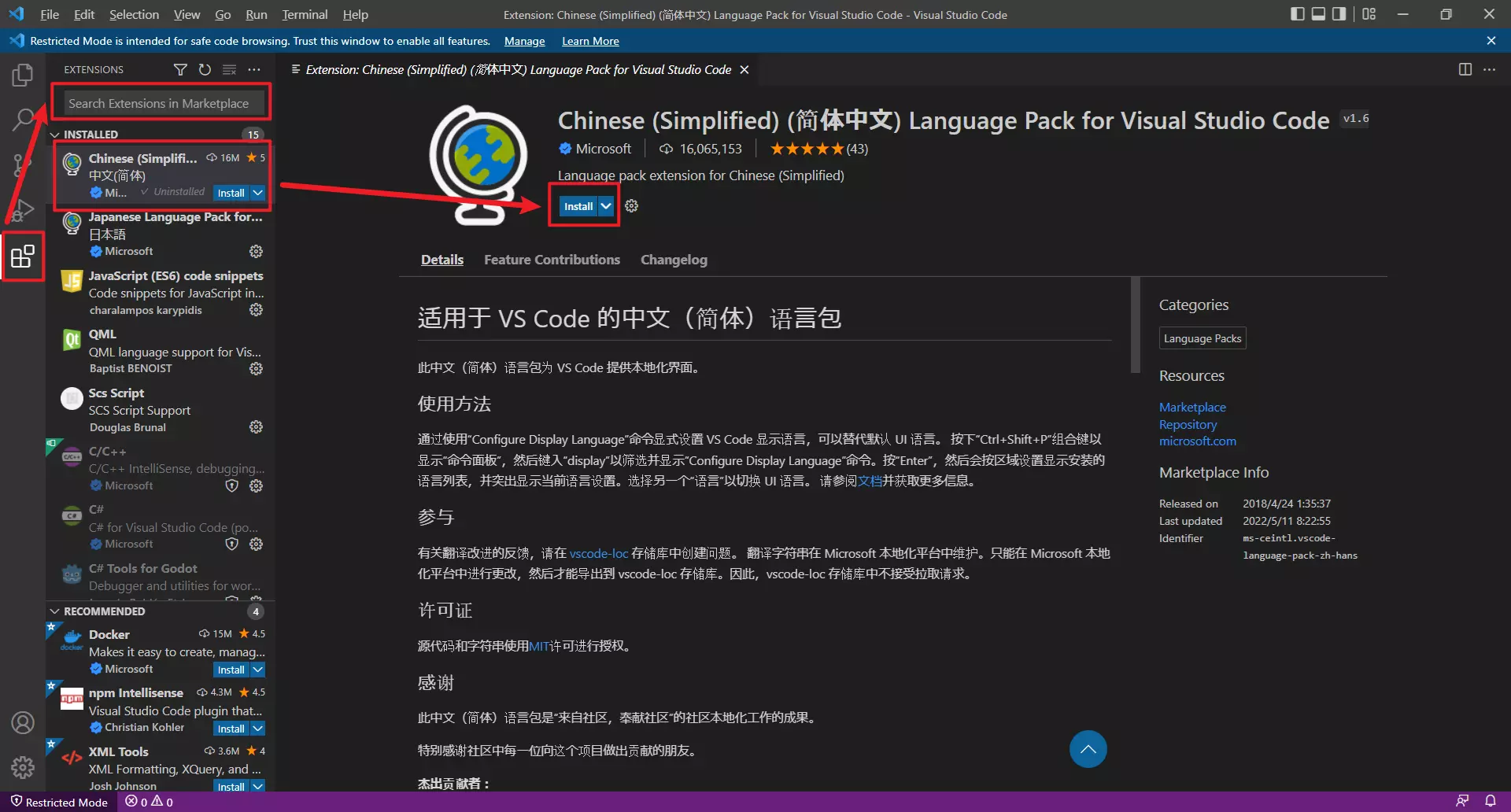Switch to the Feature Contributions tab
The height and width of the screenshot is (812, 1511).
point(552,260)
